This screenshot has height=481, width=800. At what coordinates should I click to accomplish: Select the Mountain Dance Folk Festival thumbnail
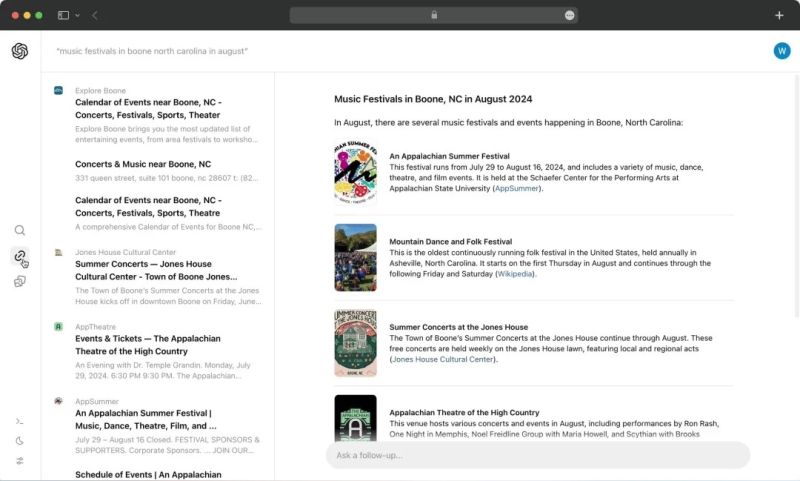[356, 258]
